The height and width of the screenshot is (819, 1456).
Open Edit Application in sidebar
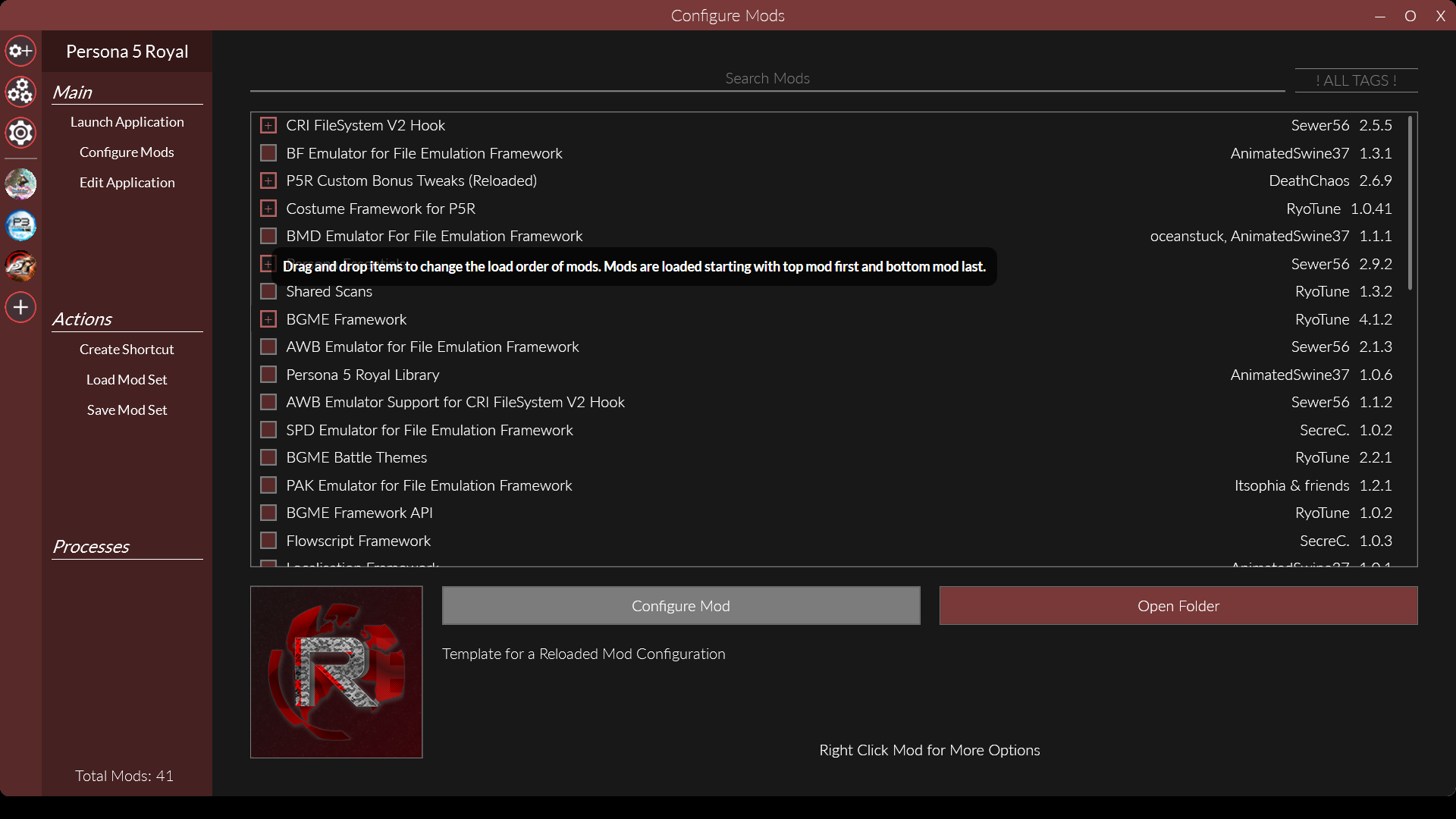coord(127,183)
